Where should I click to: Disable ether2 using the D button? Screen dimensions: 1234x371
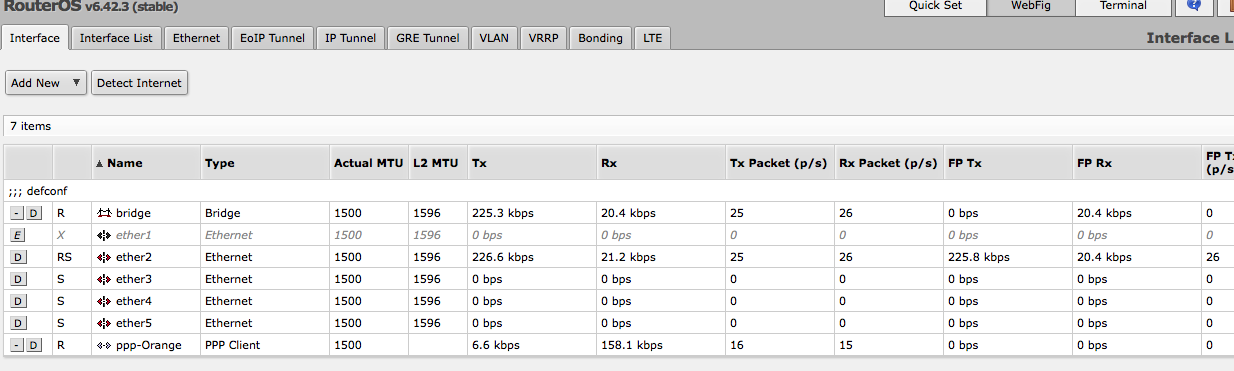[x=18, y=257]
